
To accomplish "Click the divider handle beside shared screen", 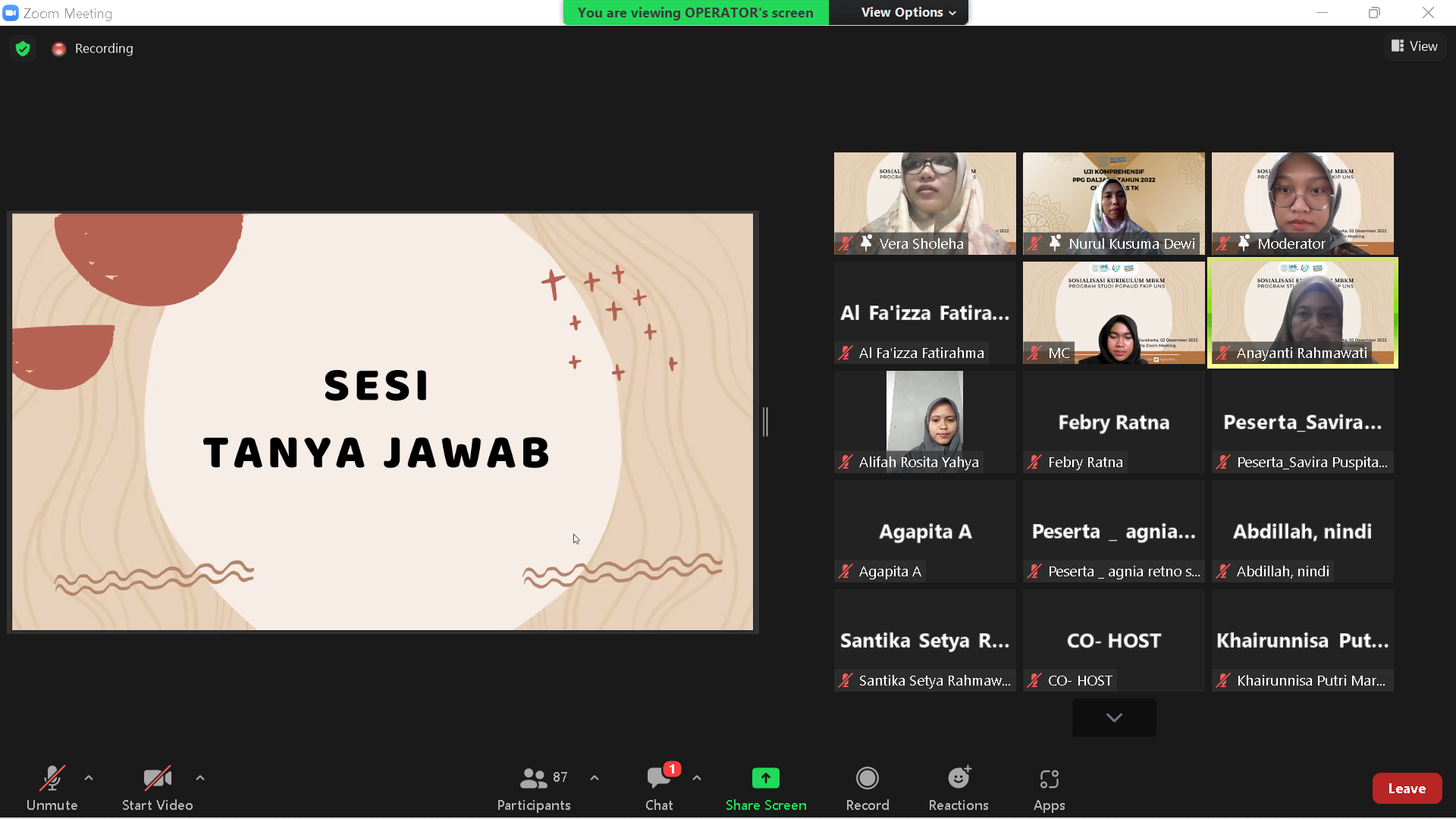I will click(x=766, y=422).
